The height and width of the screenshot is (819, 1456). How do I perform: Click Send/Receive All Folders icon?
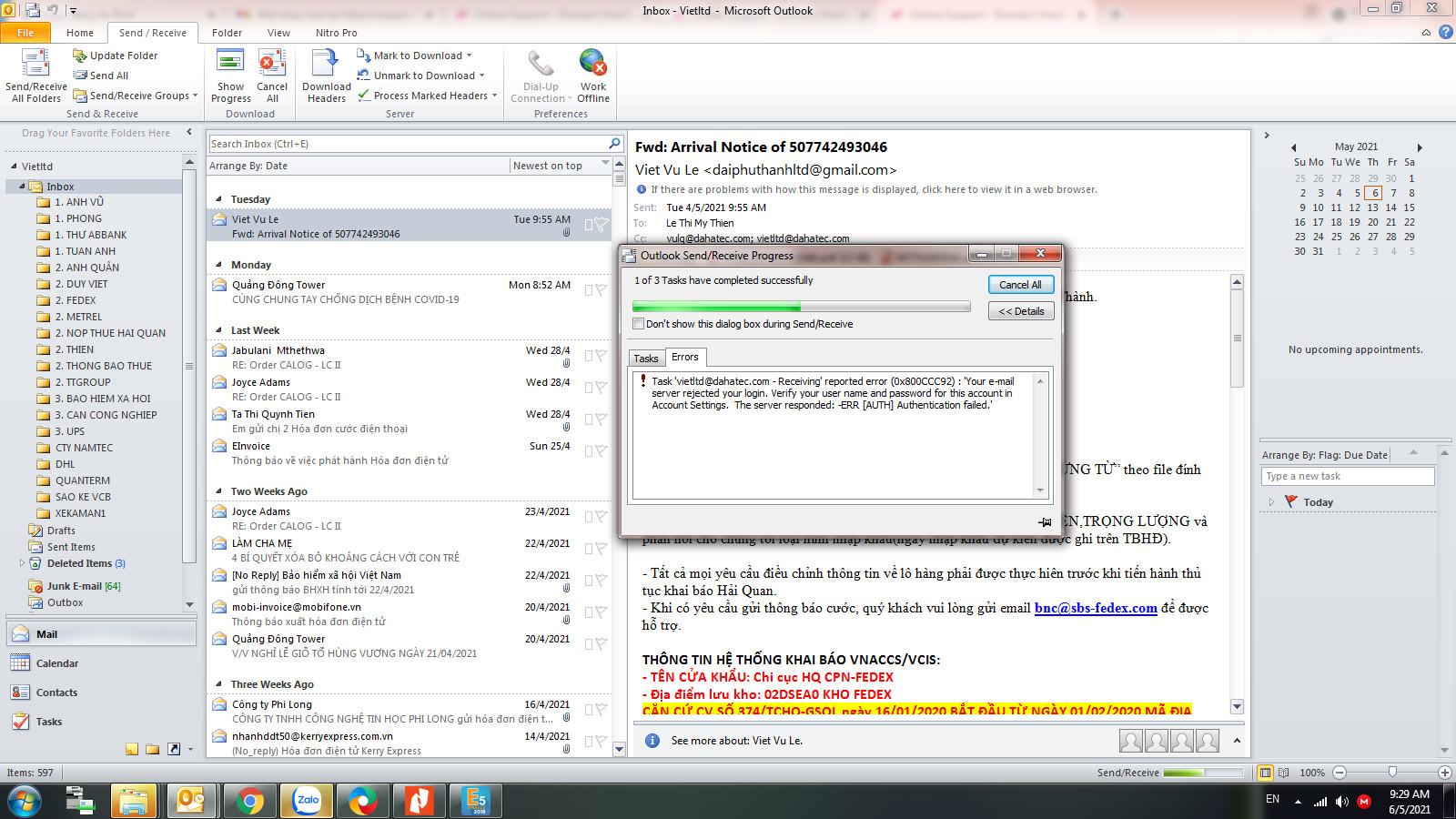click(36, 76)
